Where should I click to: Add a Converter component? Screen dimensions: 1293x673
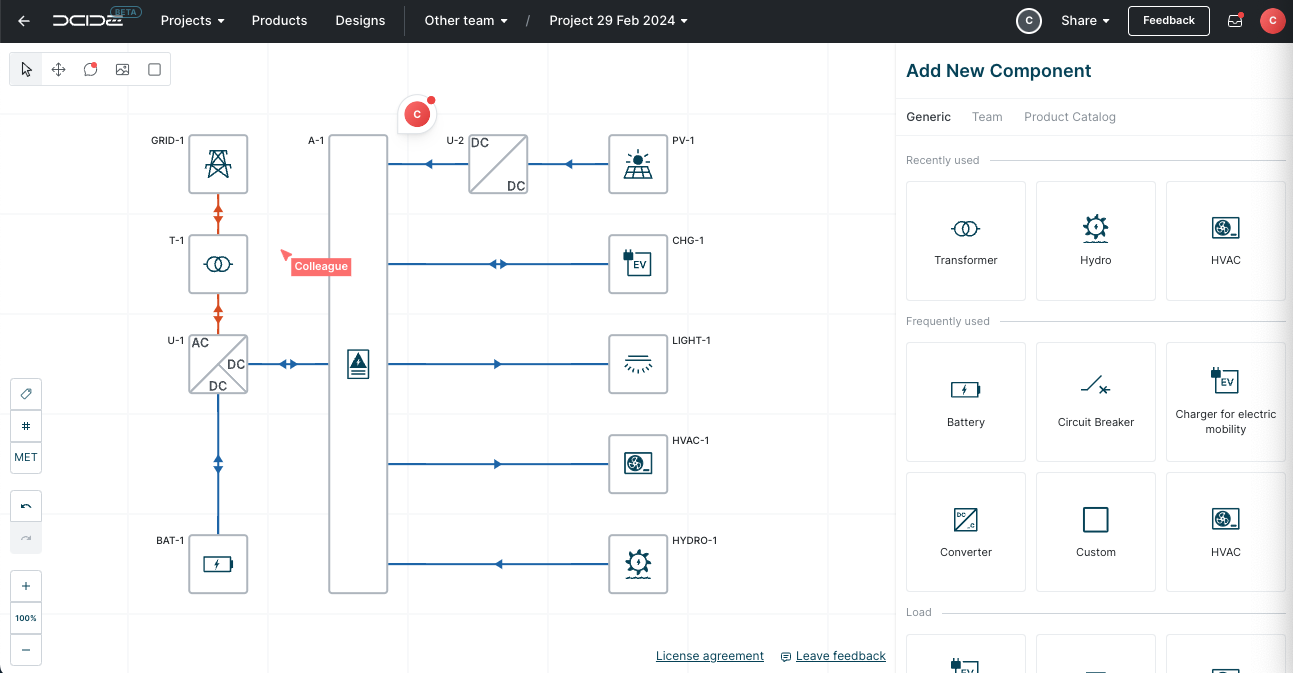coord(966,532)
